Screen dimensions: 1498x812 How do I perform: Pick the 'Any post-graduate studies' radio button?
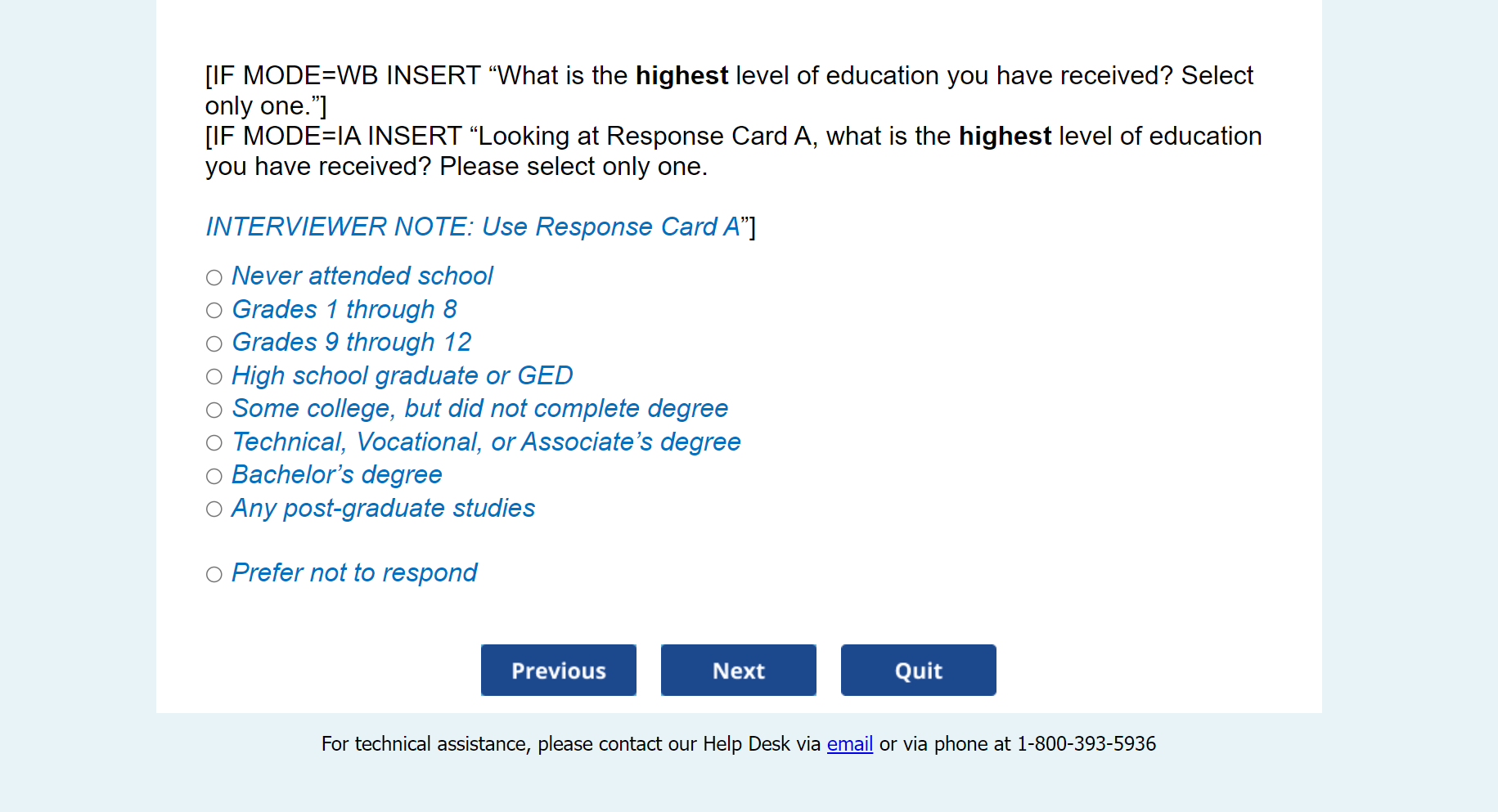pos(214,509)
